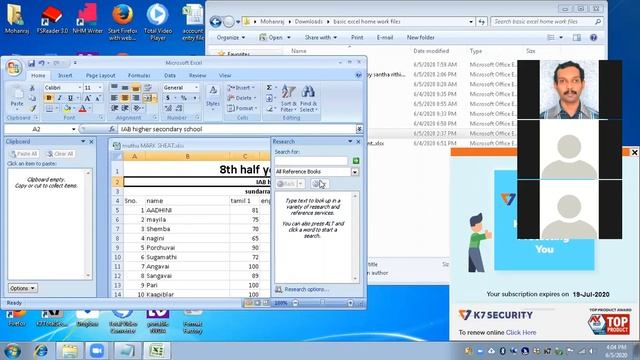Switch to the Data tab
This screenshot has width=640, height=360.
click(x=170, y=76)
